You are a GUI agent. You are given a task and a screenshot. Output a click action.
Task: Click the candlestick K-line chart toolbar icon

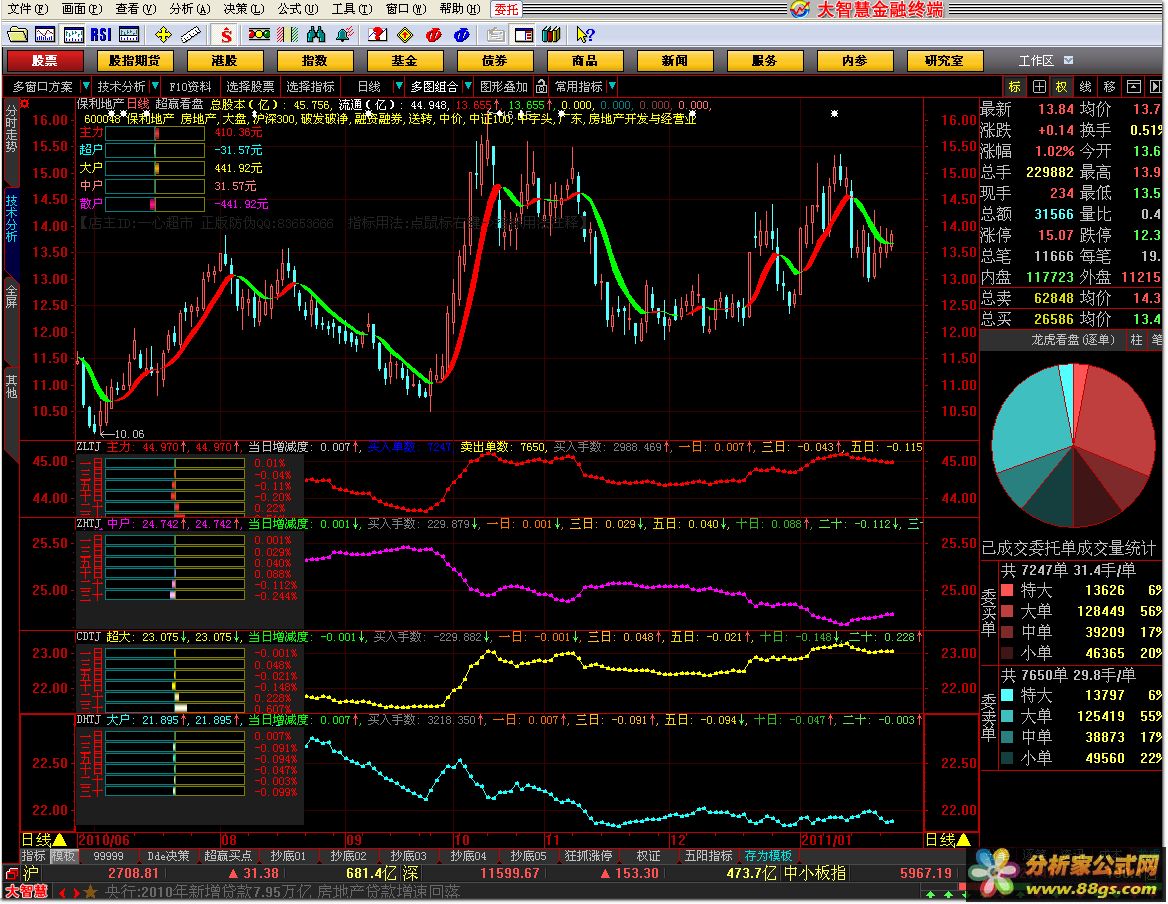pos(73,34)
